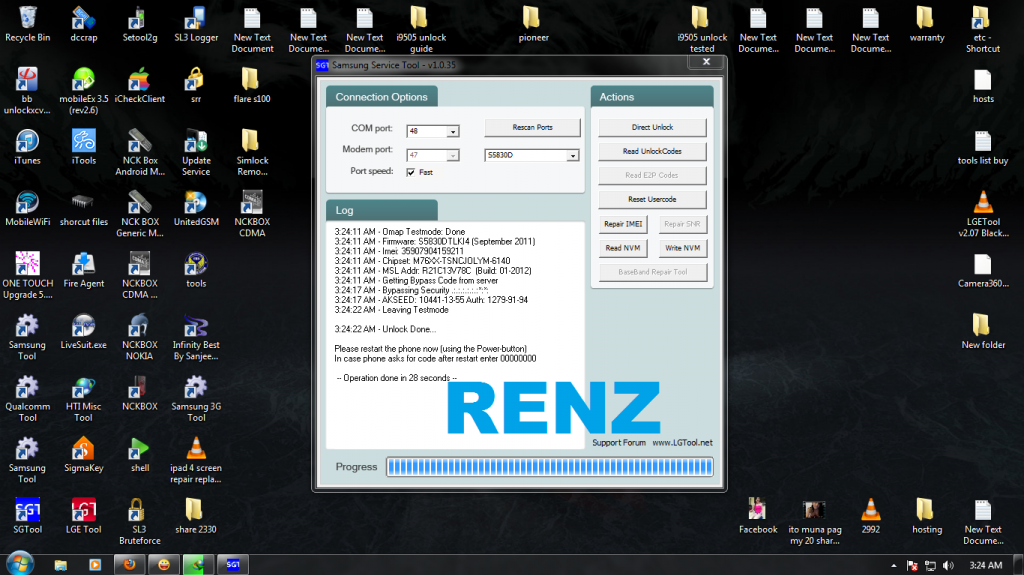
Task: Open the www.LGTool.net link
Action: (682, 443)
